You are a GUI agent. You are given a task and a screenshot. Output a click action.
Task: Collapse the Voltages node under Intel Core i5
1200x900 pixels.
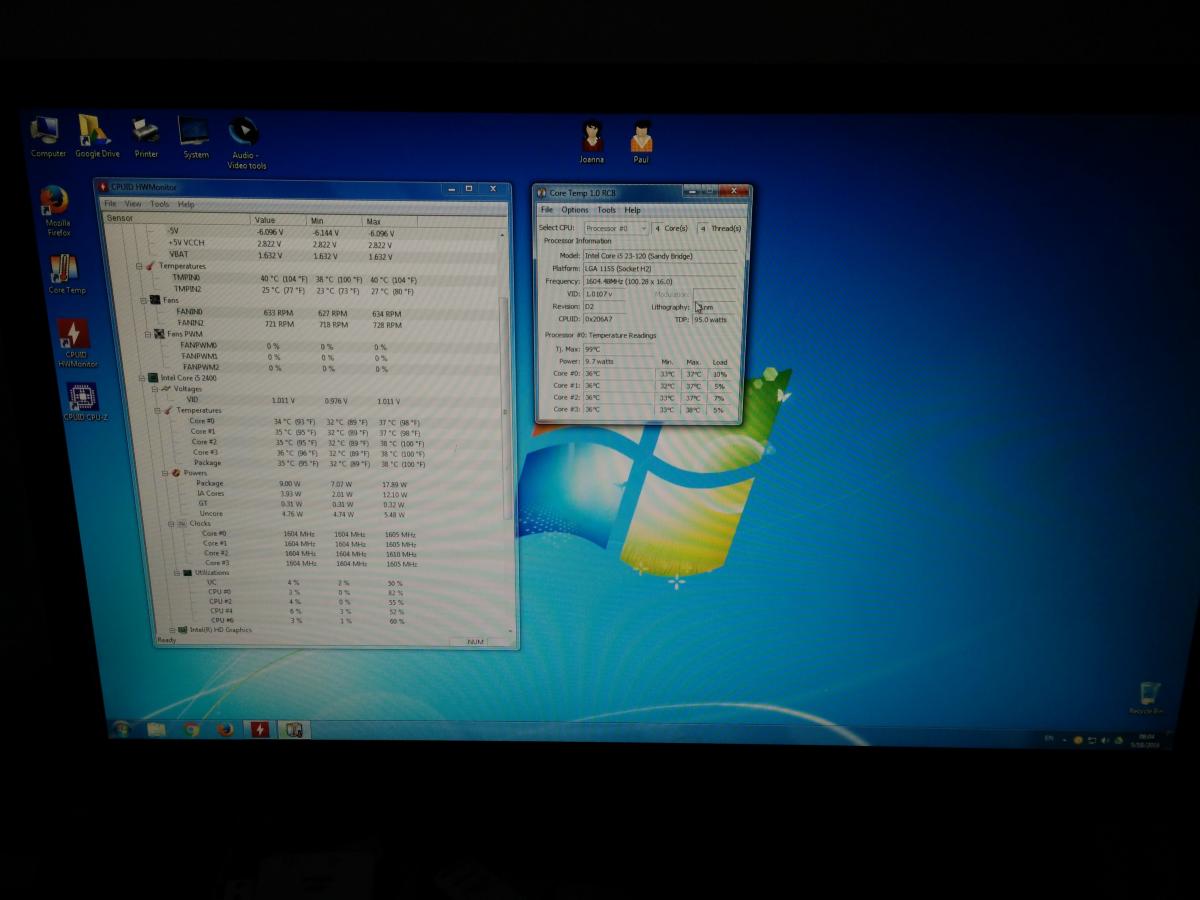155,389
